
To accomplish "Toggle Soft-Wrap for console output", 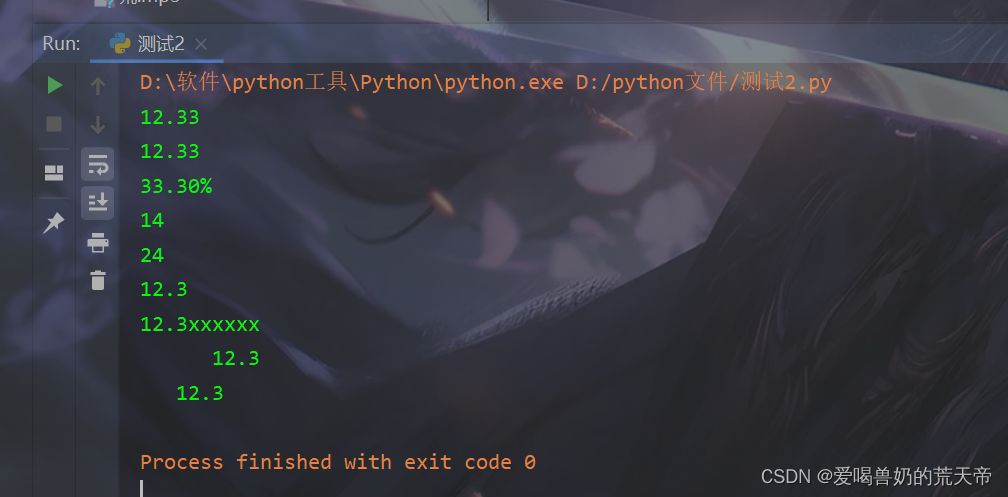I will tap(98, 164).
